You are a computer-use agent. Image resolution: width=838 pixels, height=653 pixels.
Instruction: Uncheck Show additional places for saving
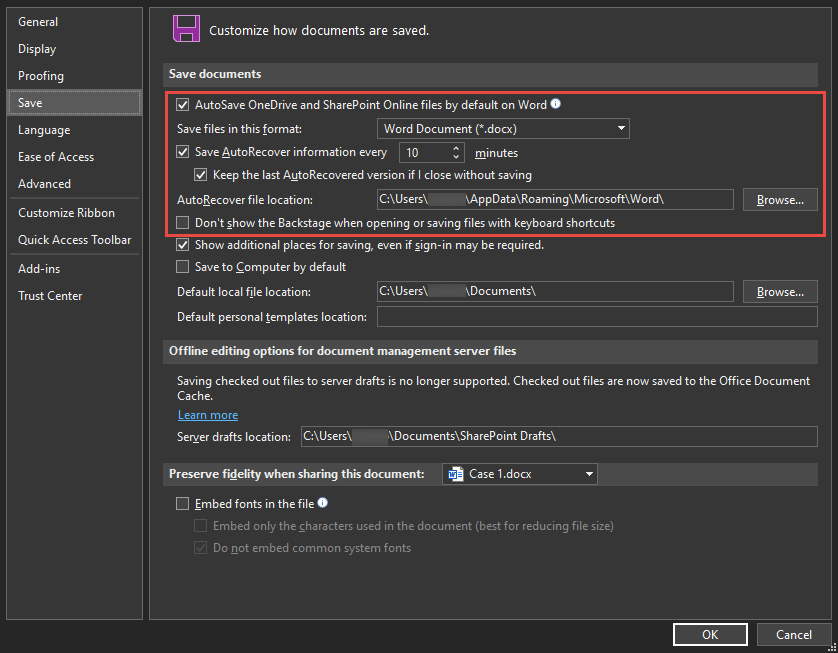coord(183,245)
